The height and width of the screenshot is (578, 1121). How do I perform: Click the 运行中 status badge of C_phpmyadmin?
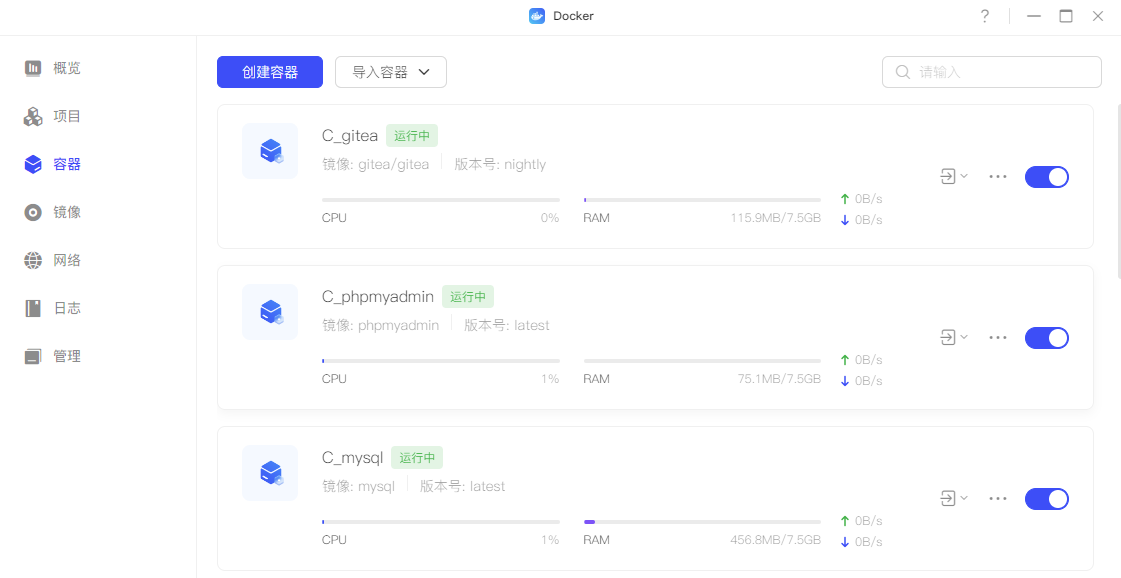(x=468, y=297)
